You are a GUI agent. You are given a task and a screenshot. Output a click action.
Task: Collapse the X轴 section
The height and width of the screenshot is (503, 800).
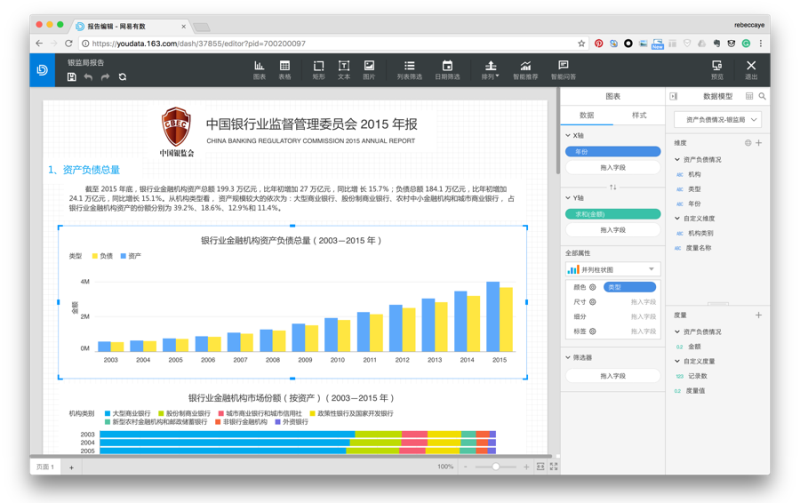click(x=568, y=136)
